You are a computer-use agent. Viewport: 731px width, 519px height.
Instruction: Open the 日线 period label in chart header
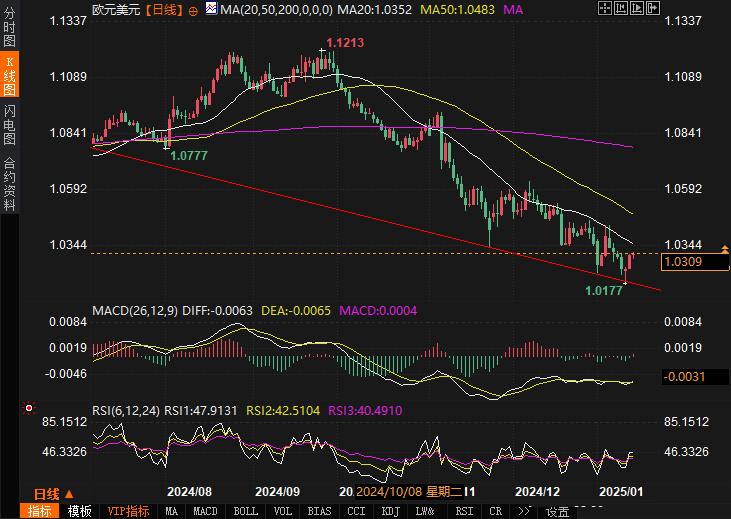pyautogui.click(x=164, y=9)
